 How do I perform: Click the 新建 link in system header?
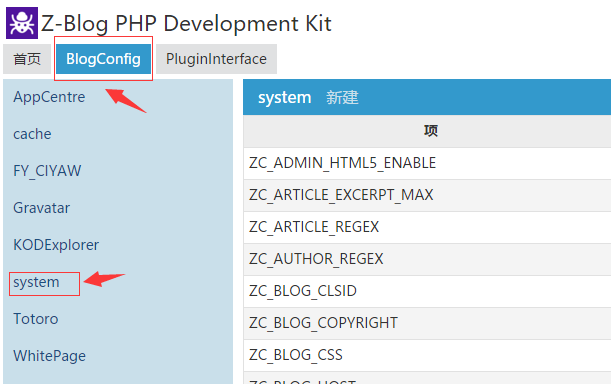(x=342, y=97)
